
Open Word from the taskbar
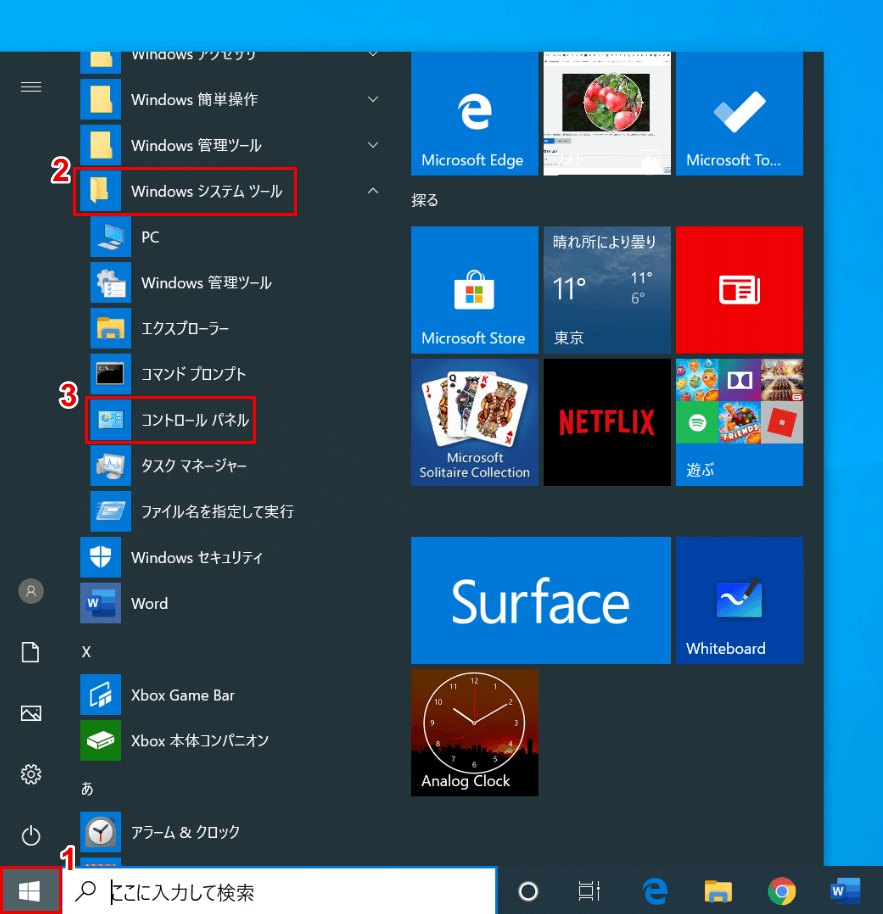[845, 891]
